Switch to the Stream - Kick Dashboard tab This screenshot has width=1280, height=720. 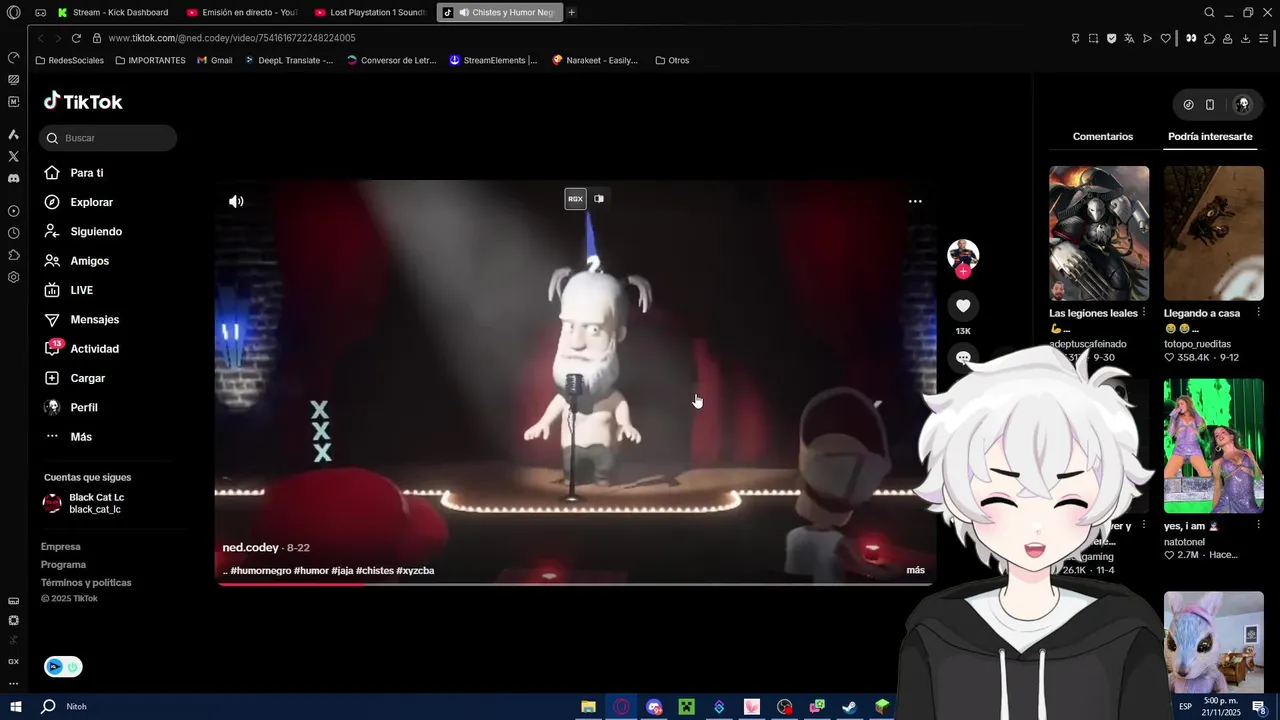[x=113, y=12]
